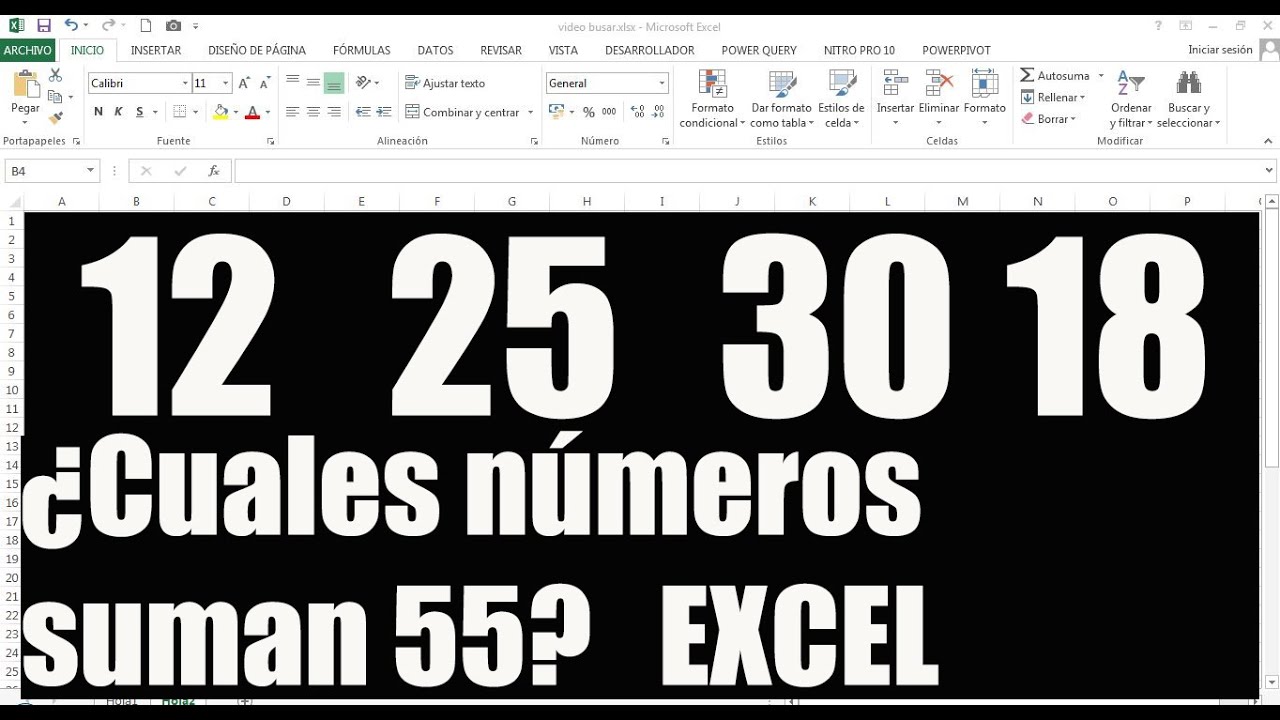This screenshot has width=1280, height=720.
Task: Toggle center text alignment
Action: [x=313, y=112]
